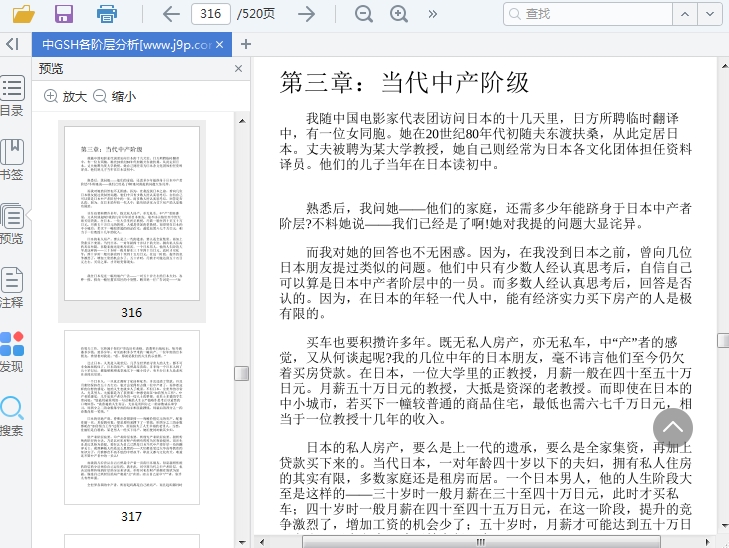
Task: Click the paragraph starting 日本的私人房产
Action: [486, 486]
